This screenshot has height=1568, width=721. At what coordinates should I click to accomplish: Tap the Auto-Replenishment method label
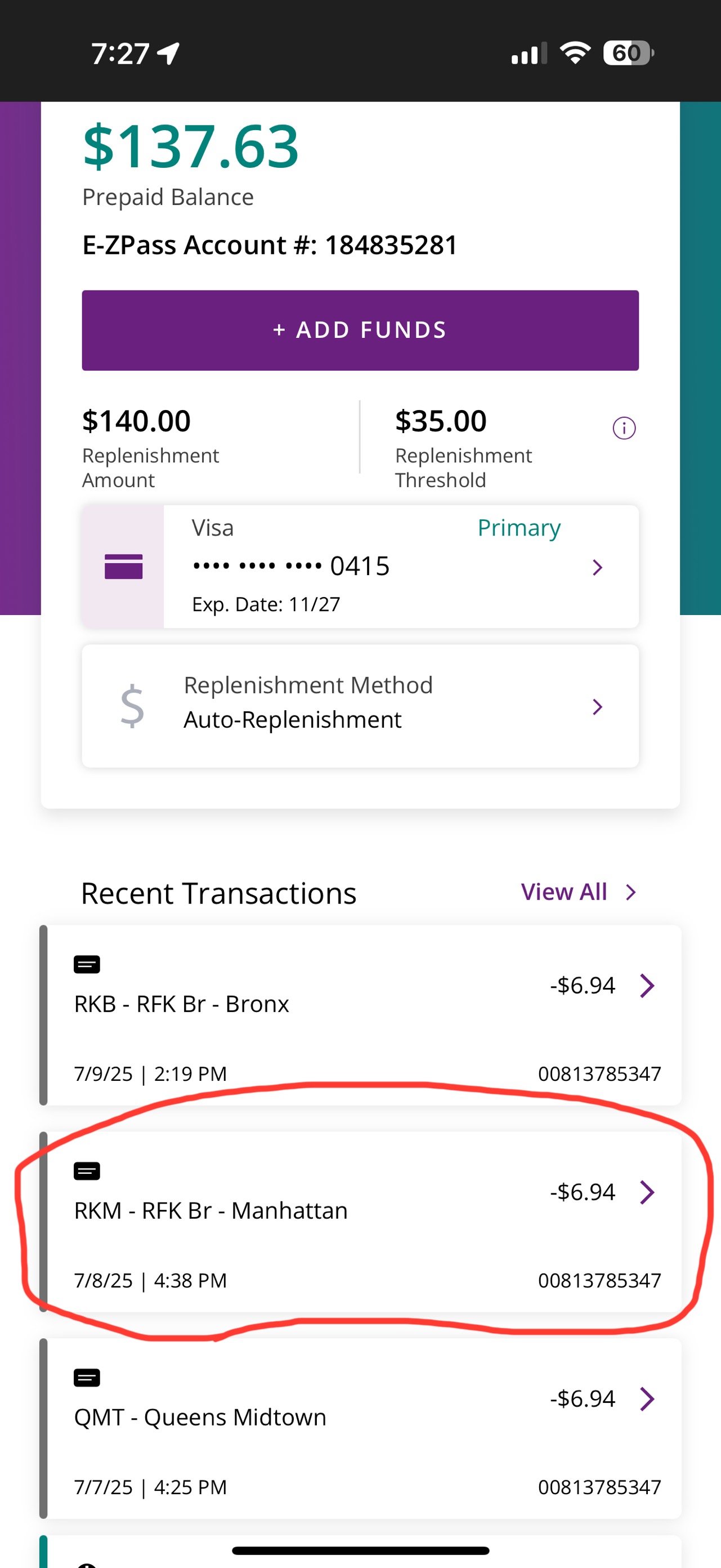point(292,719)
